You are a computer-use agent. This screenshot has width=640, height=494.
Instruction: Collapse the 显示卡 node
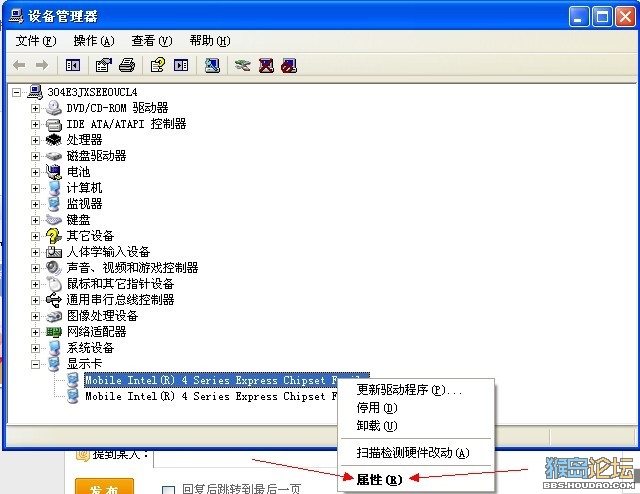[36, 364]
